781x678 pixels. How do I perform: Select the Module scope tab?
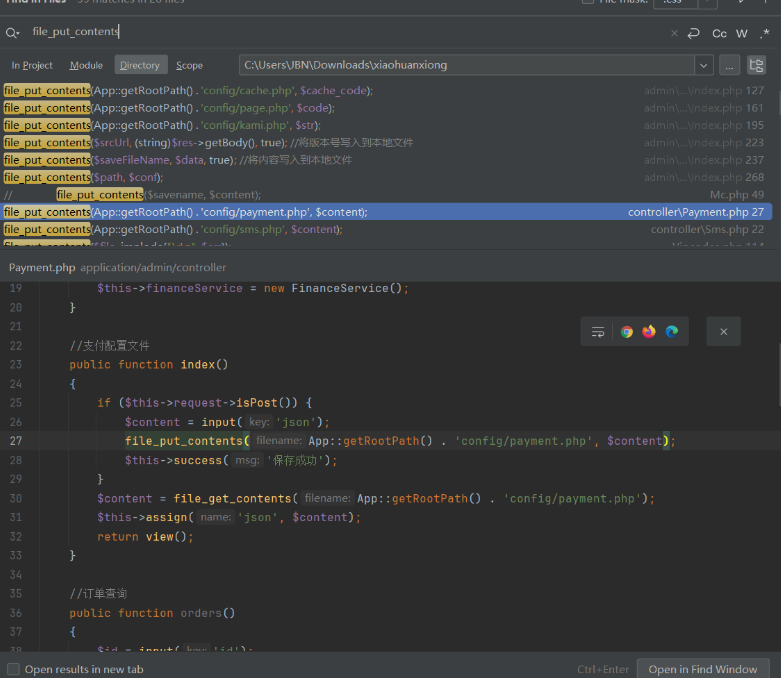click(86, 65)
